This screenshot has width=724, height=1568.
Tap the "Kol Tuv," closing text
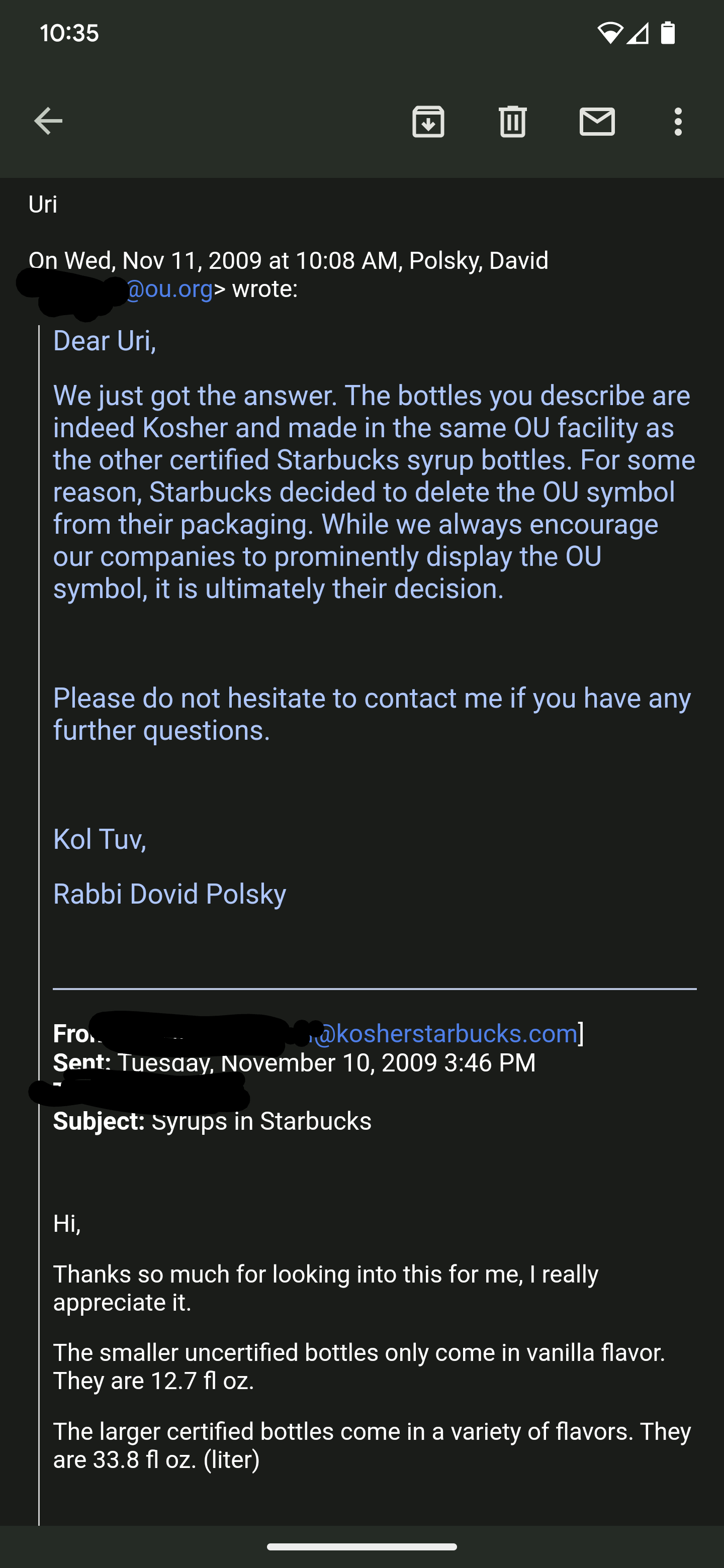(100, 839)
